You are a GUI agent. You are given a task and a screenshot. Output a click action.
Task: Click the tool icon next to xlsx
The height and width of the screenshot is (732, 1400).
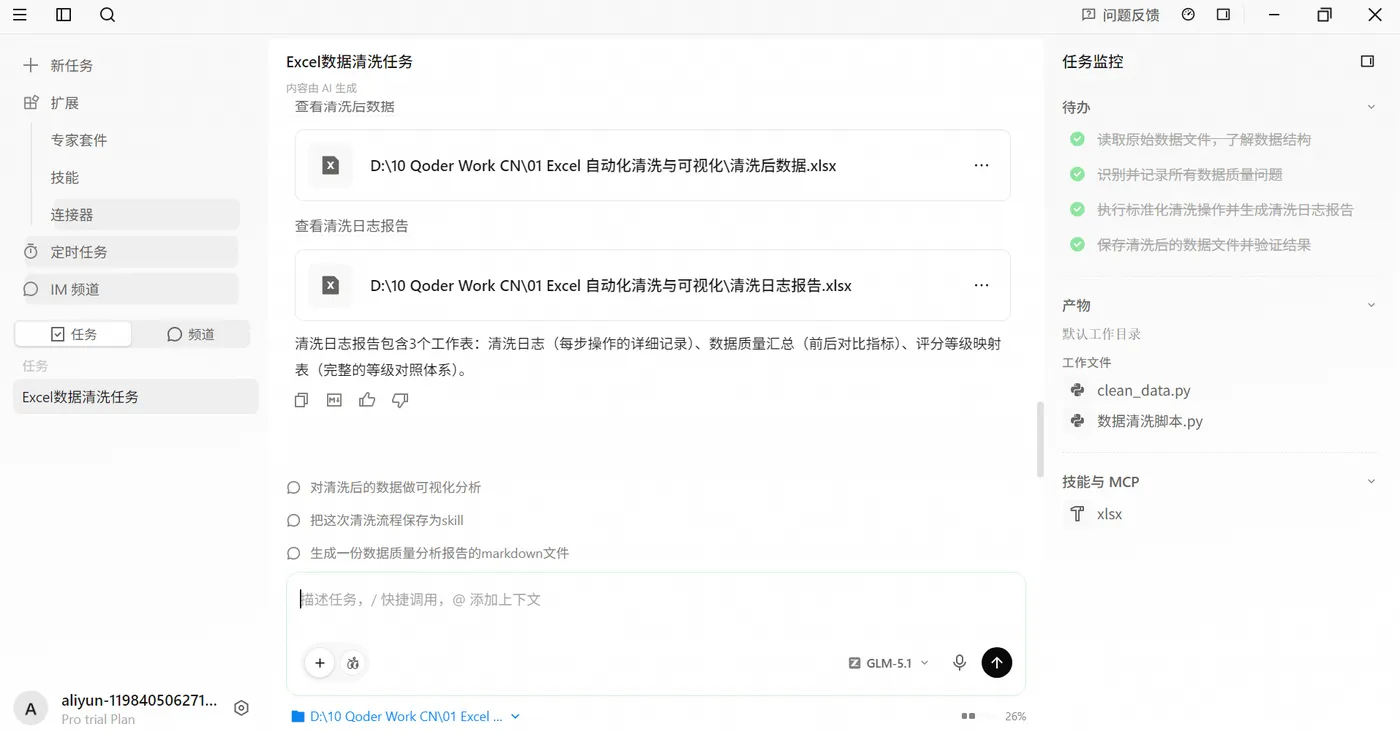[1077, 514]
